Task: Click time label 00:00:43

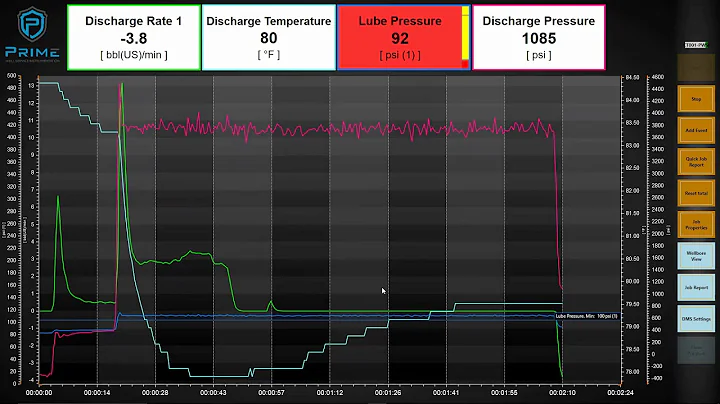Action: click(x=213, y=393)
